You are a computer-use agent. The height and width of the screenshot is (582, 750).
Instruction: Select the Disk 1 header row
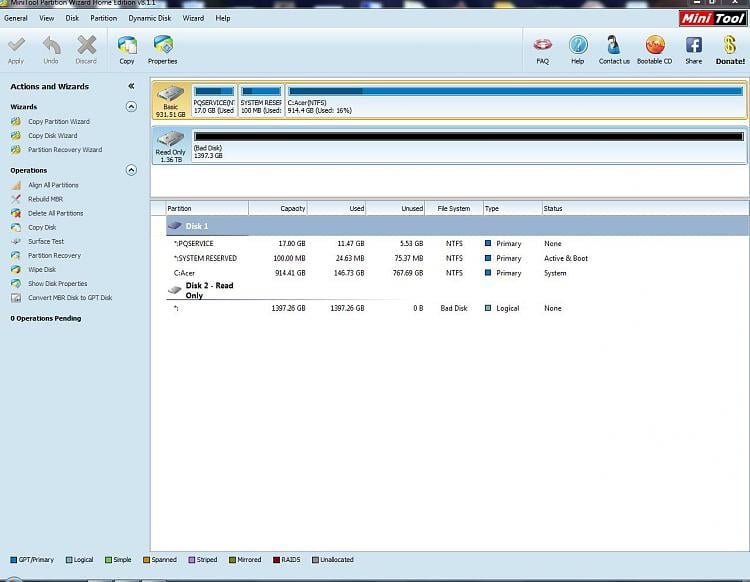point(458,226)
